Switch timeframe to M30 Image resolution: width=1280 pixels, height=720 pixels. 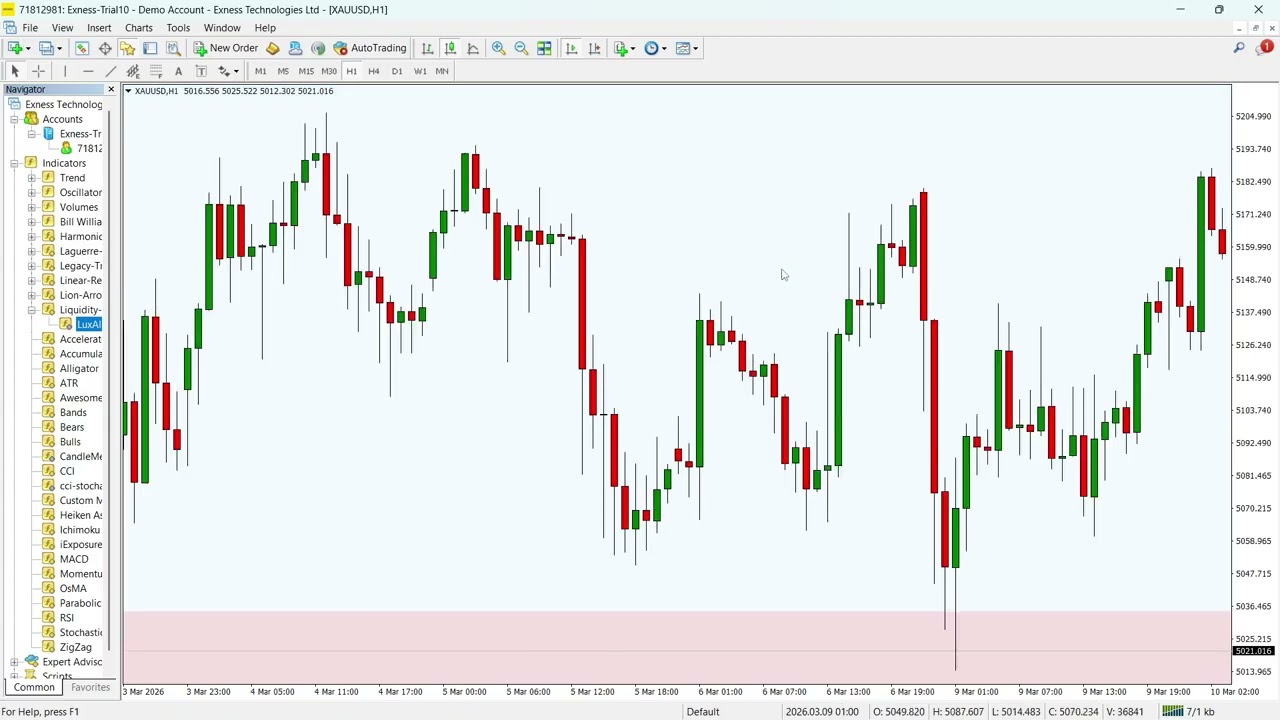point(329,71)
